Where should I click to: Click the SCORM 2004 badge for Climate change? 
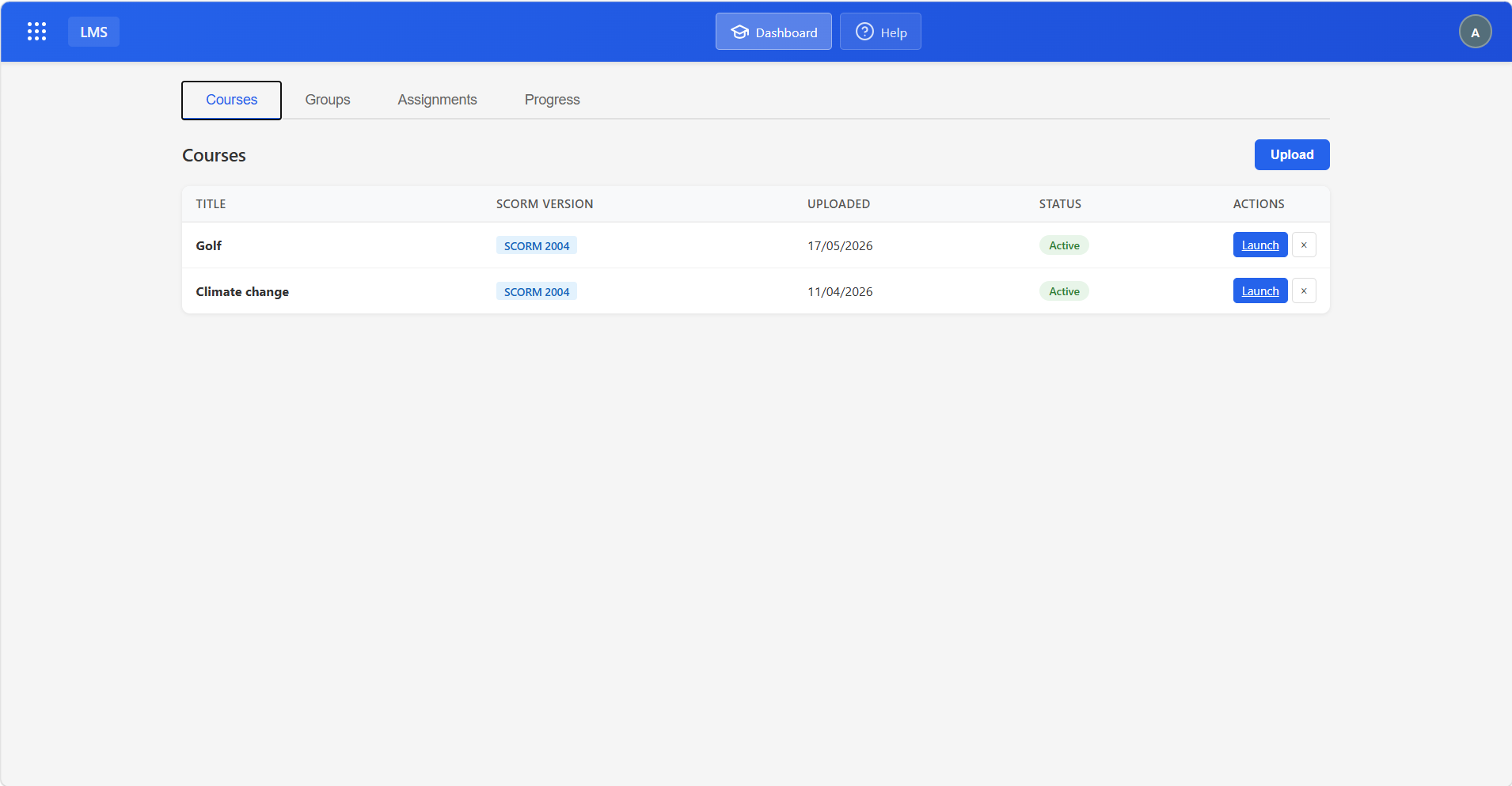(x=536, y=291)
